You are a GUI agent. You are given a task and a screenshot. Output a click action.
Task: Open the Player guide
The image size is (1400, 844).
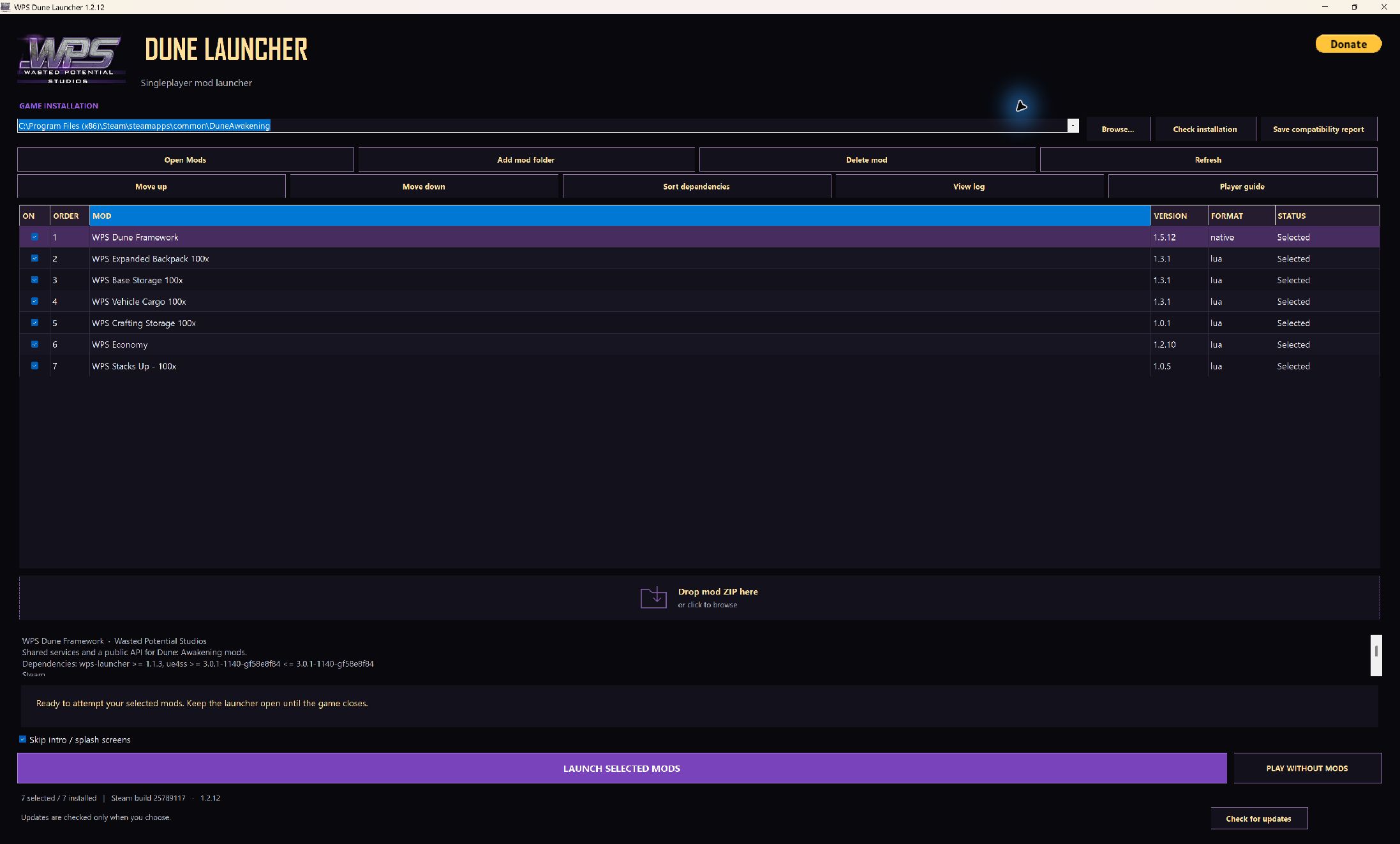point(1242,186)
